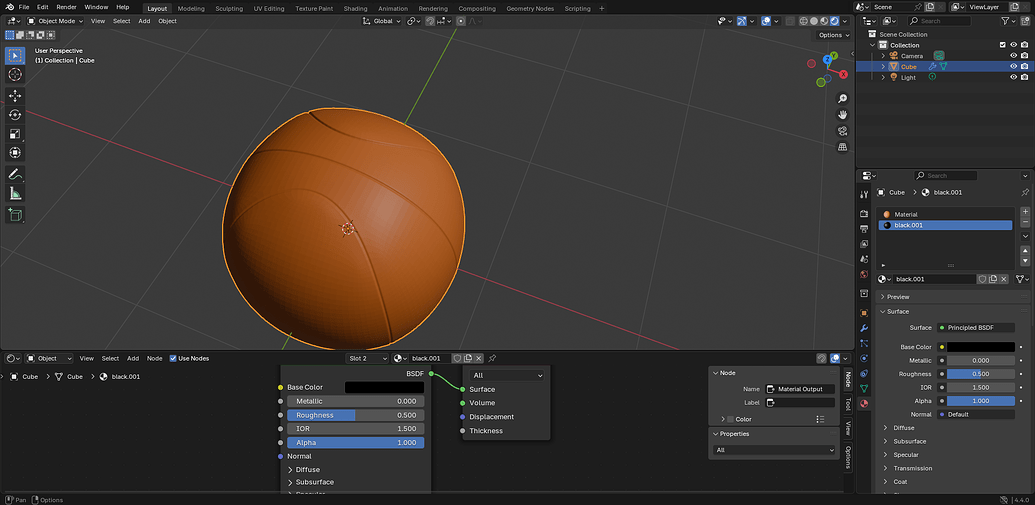The width and height of the screenshot is (1035, 505).
Task: Choose the Move tool
Action: click(15, 96)
